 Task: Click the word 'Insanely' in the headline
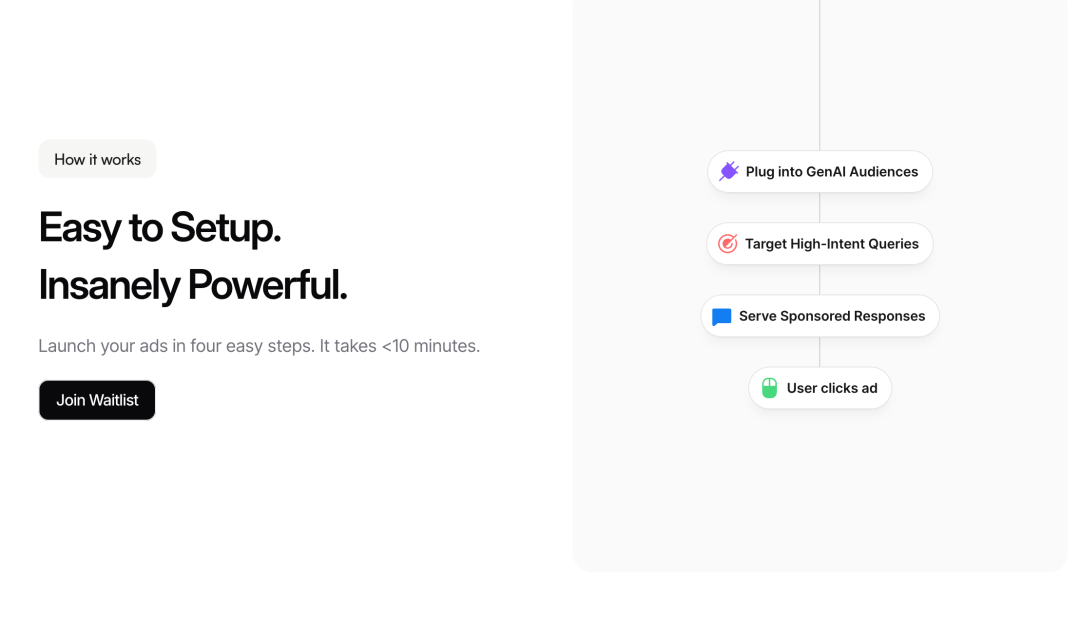pos(109,285)
